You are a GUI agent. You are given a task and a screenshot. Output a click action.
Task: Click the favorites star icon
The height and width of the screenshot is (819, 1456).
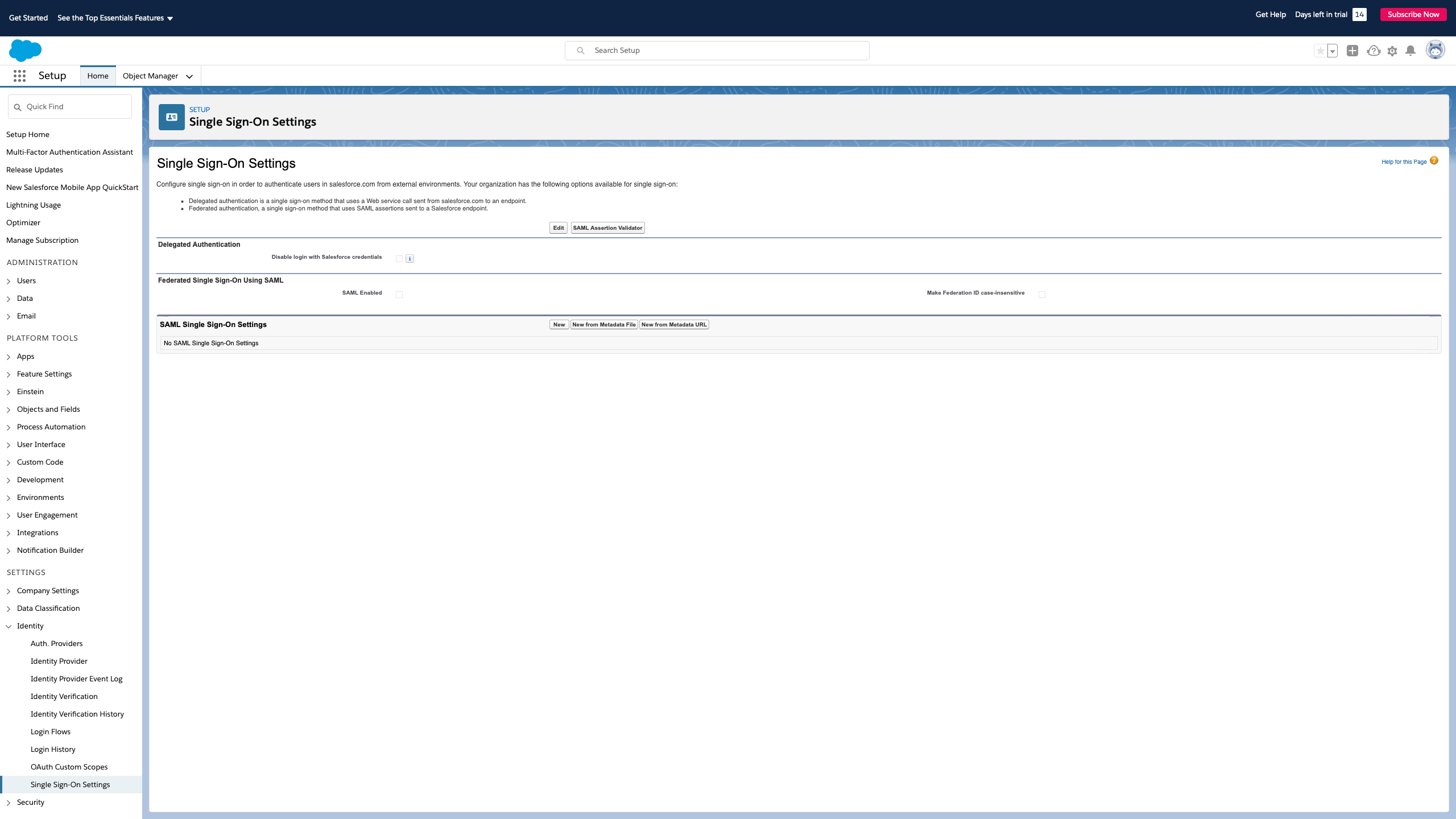[1320, 51]
